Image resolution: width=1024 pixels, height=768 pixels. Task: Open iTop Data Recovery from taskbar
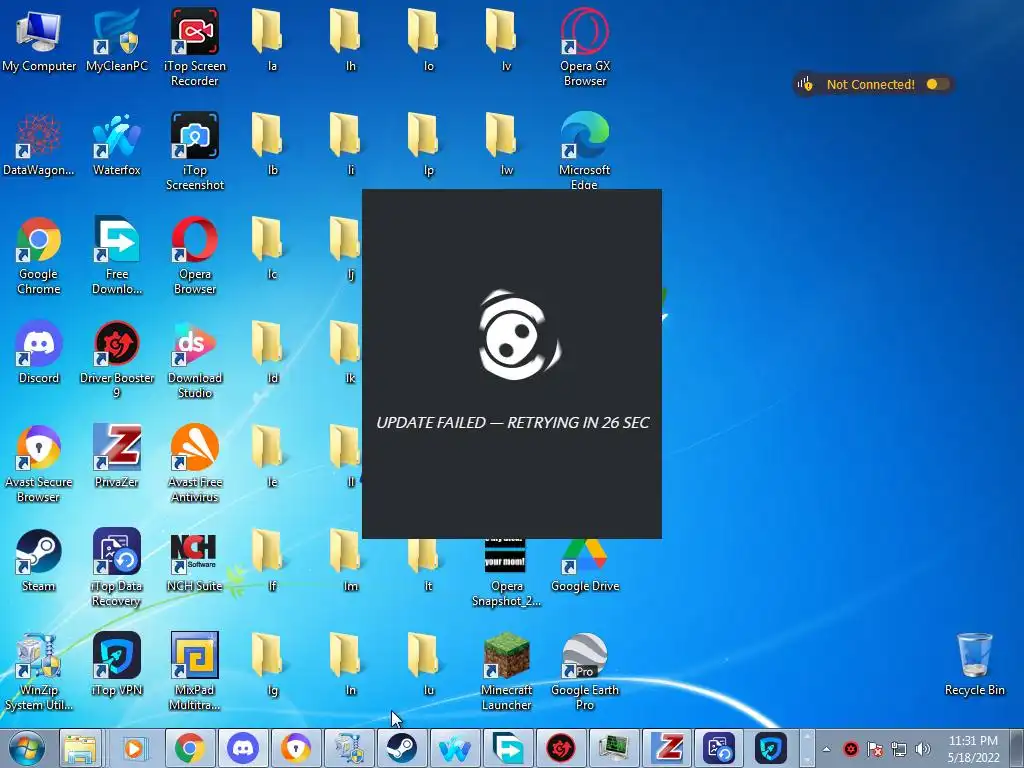tap(719, 748)
